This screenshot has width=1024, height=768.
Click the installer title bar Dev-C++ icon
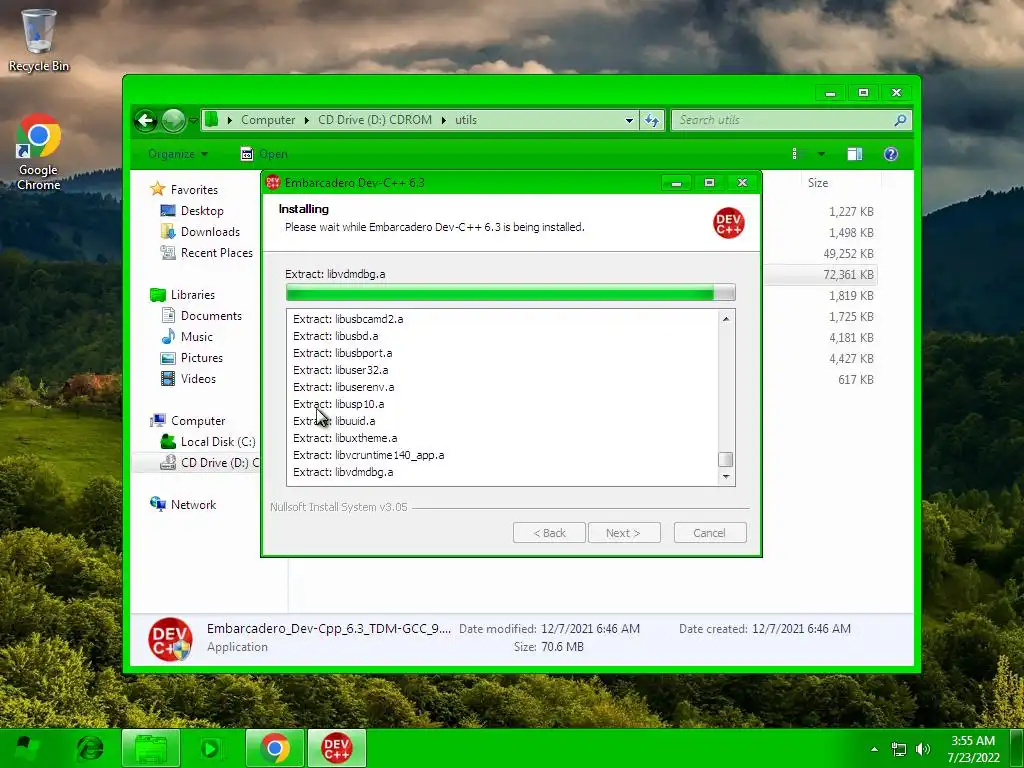273,183
